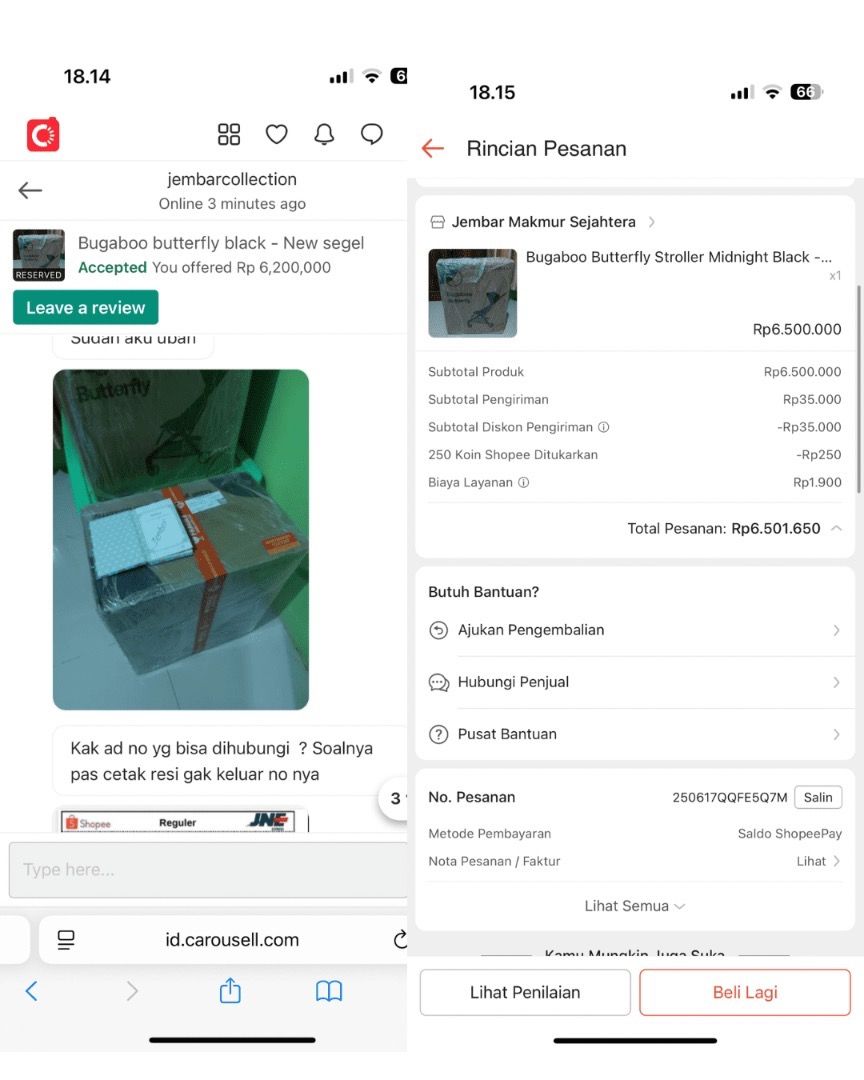The image size is (864, 1080).
Task: Open the Safari bookmarks book icon
Action: pyautogui.click(x=329, y=991)
